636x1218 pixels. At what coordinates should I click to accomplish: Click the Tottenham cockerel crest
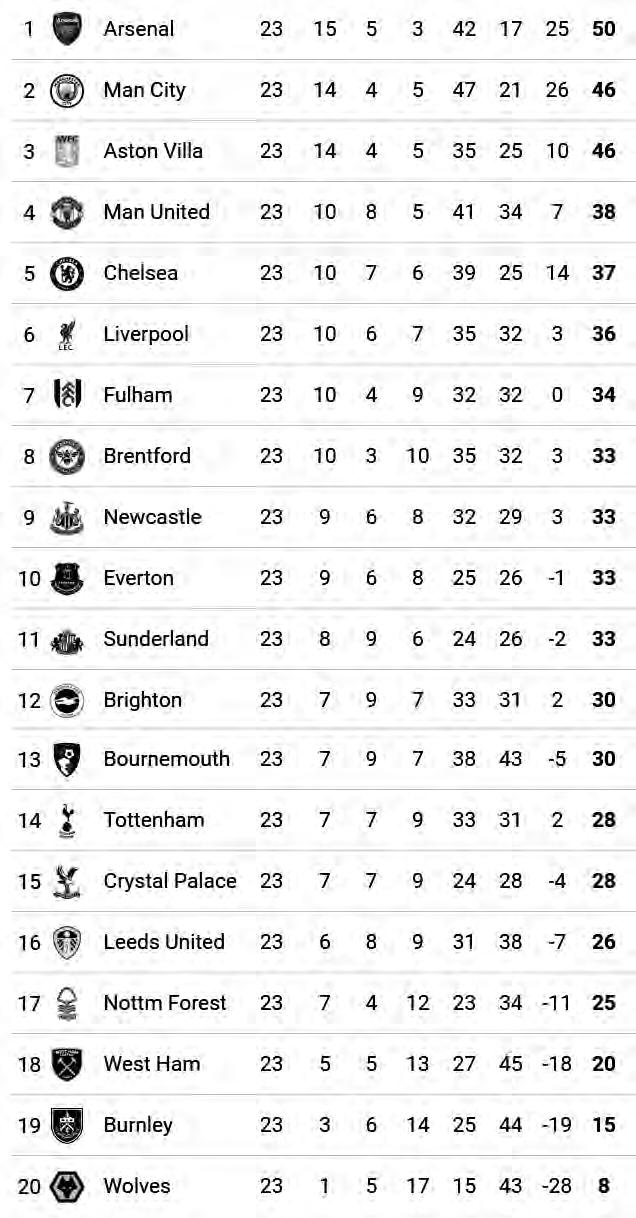tap(67, 820)
